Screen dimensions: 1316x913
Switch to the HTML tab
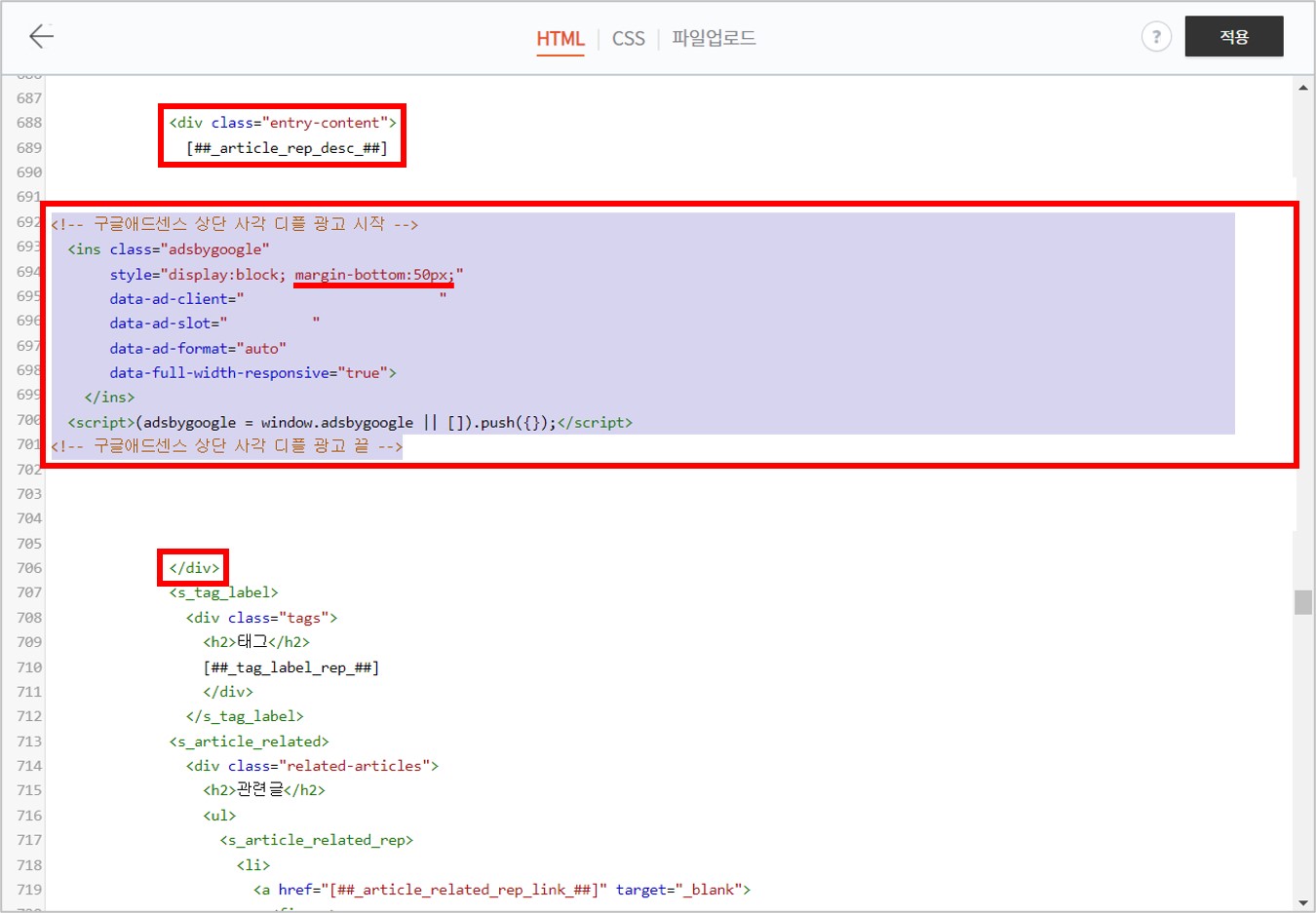tap(561, 38)
